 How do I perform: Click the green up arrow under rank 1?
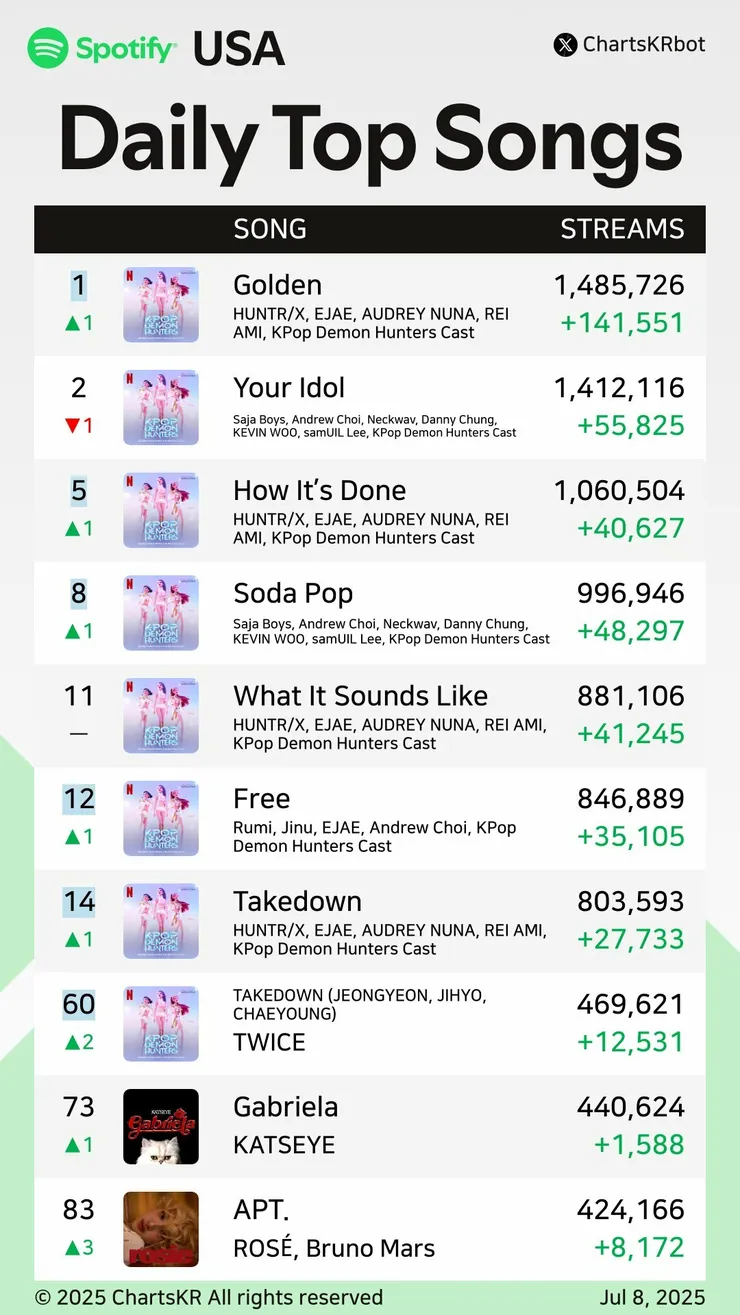pyautogui.click(x=72, y=323)
